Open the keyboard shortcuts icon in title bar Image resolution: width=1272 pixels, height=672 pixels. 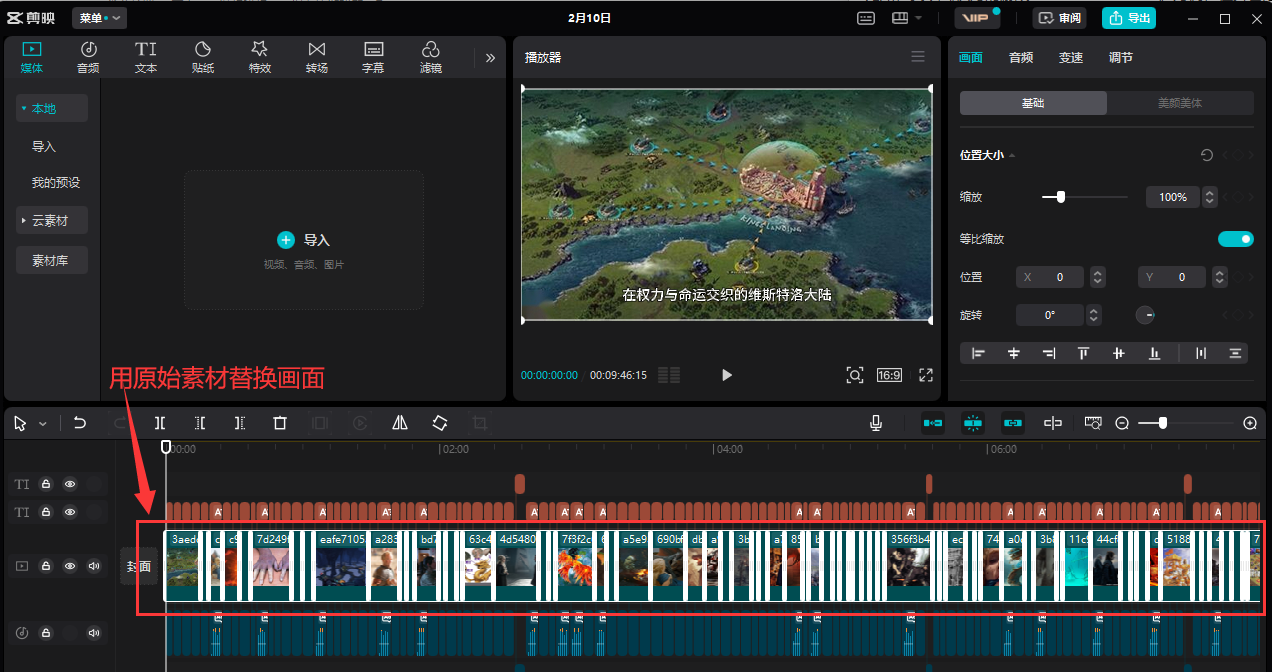[x=866, y=18]
